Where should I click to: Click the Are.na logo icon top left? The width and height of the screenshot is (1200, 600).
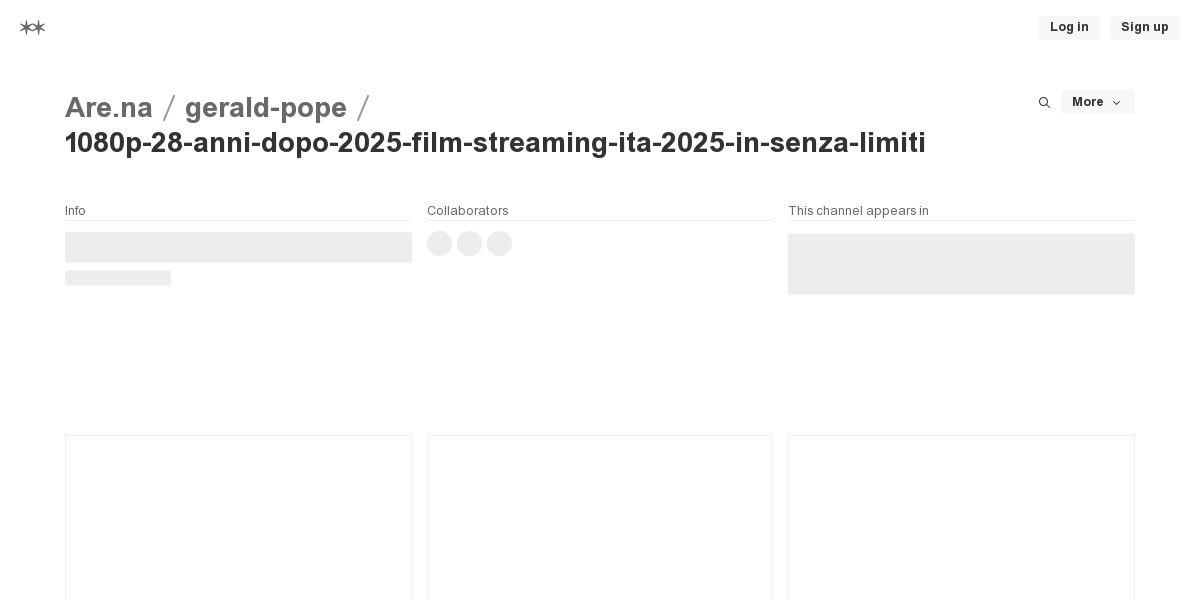32,28
